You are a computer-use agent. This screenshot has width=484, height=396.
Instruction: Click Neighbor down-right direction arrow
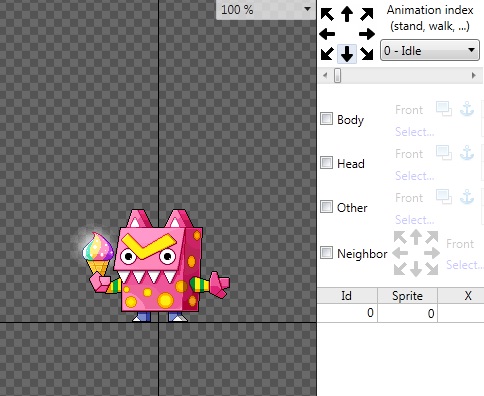(x=432, y=269)
